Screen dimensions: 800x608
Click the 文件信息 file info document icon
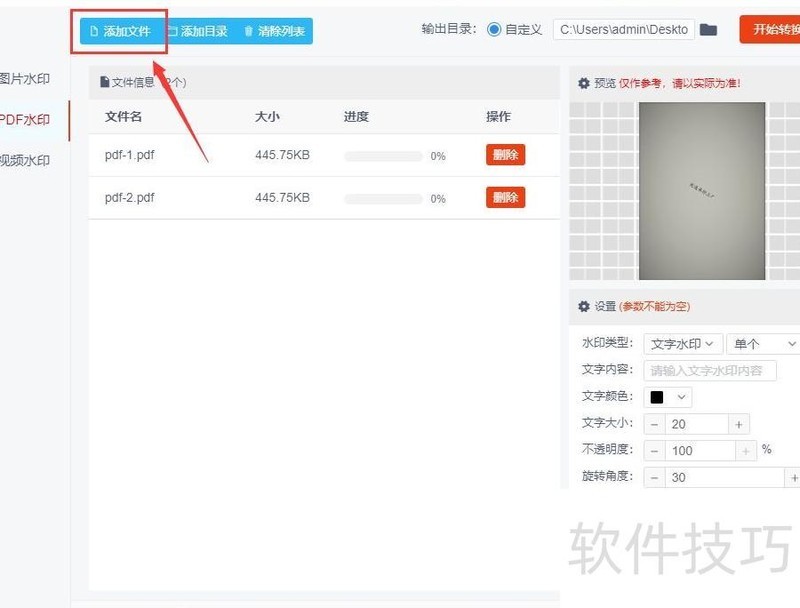coord(103,82)
